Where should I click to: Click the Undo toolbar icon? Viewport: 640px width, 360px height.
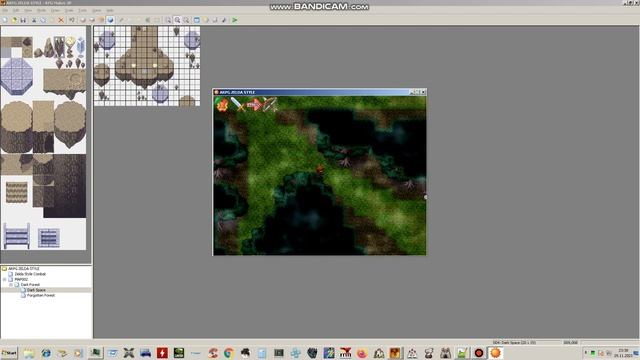72,20
